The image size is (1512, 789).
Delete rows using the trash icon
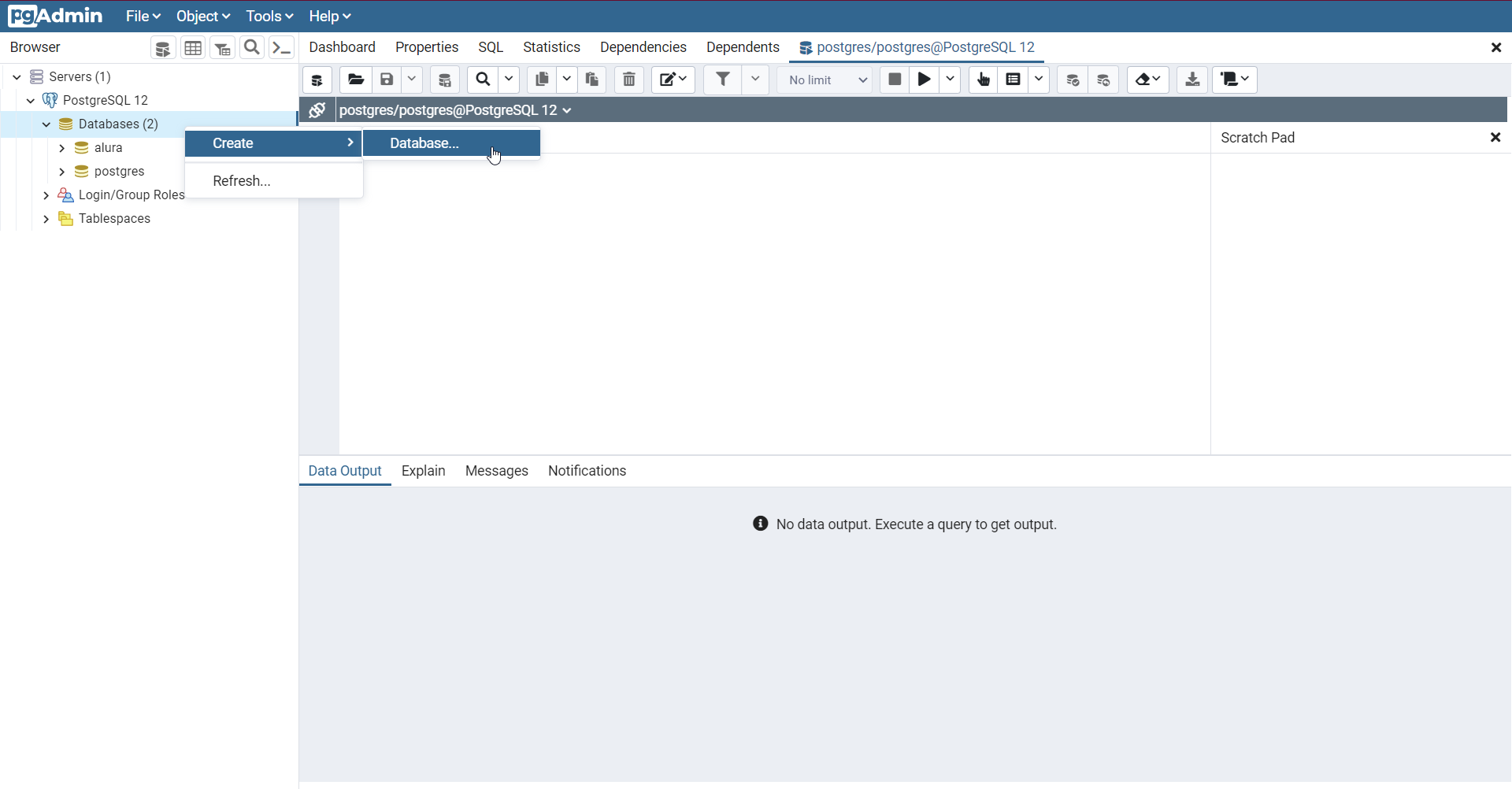coord(629,80)
